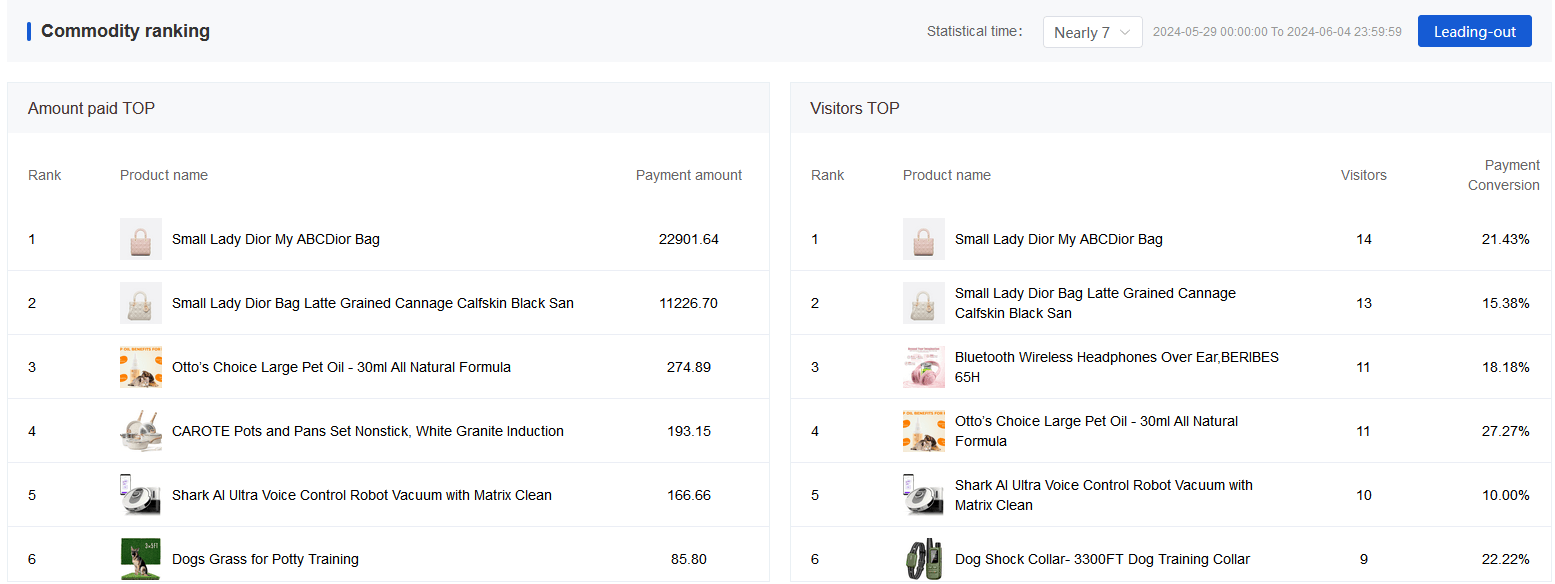Select Otto's Choice Large Pet Oil name in Amount paid

point(341,367)
